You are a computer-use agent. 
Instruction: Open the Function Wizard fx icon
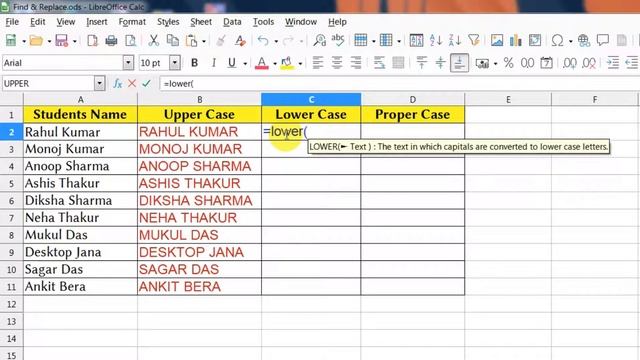(117, 84)
